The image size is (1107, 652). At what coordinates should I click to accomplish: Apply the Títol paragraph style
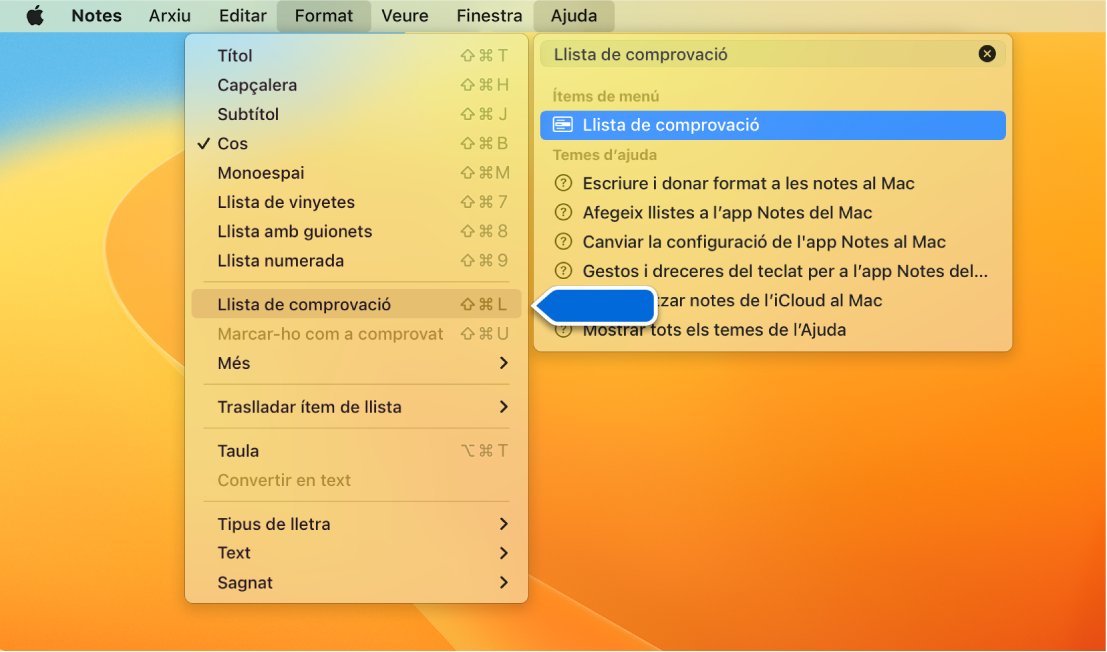[357, 56]
